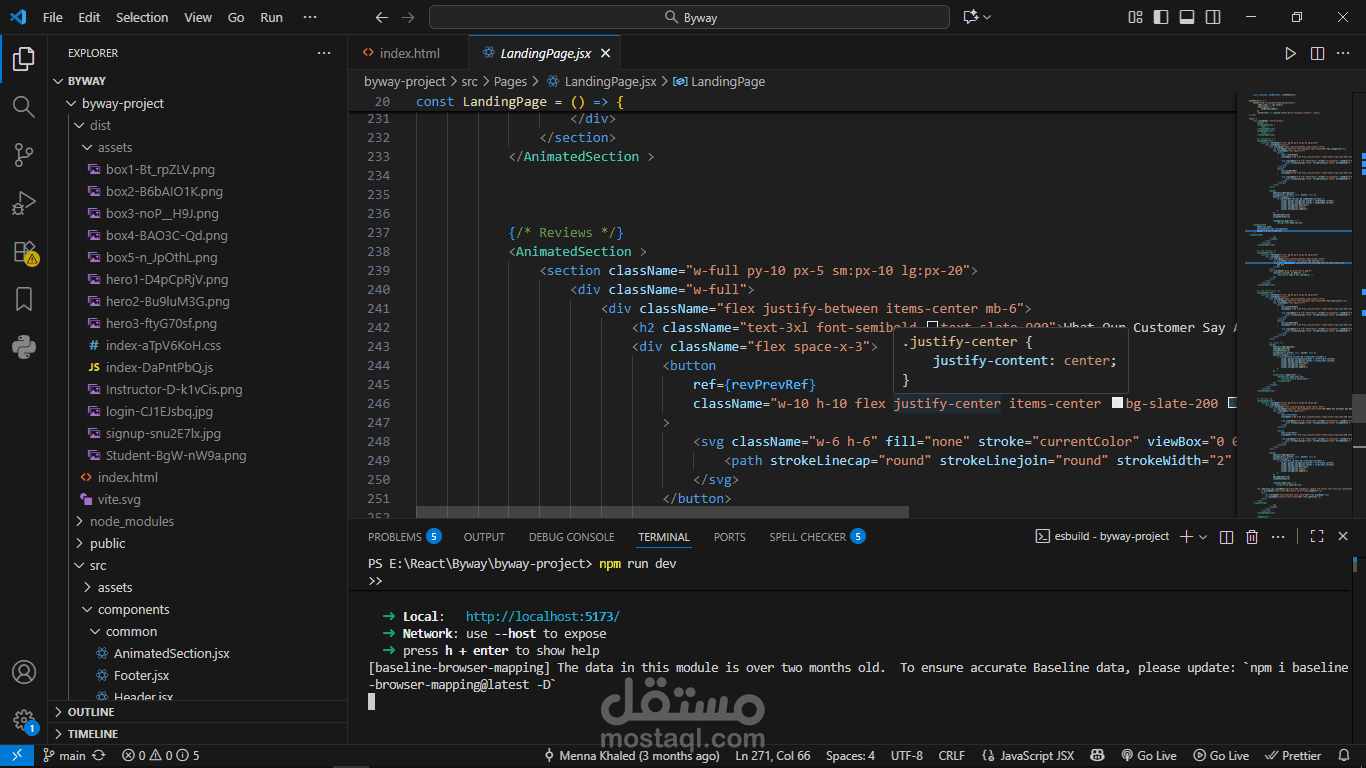Open the http://localhost:5173/ link in terminal
The width and height of the screenshot is (1366, 768).
pyautogui.click(x=543, y=616)
